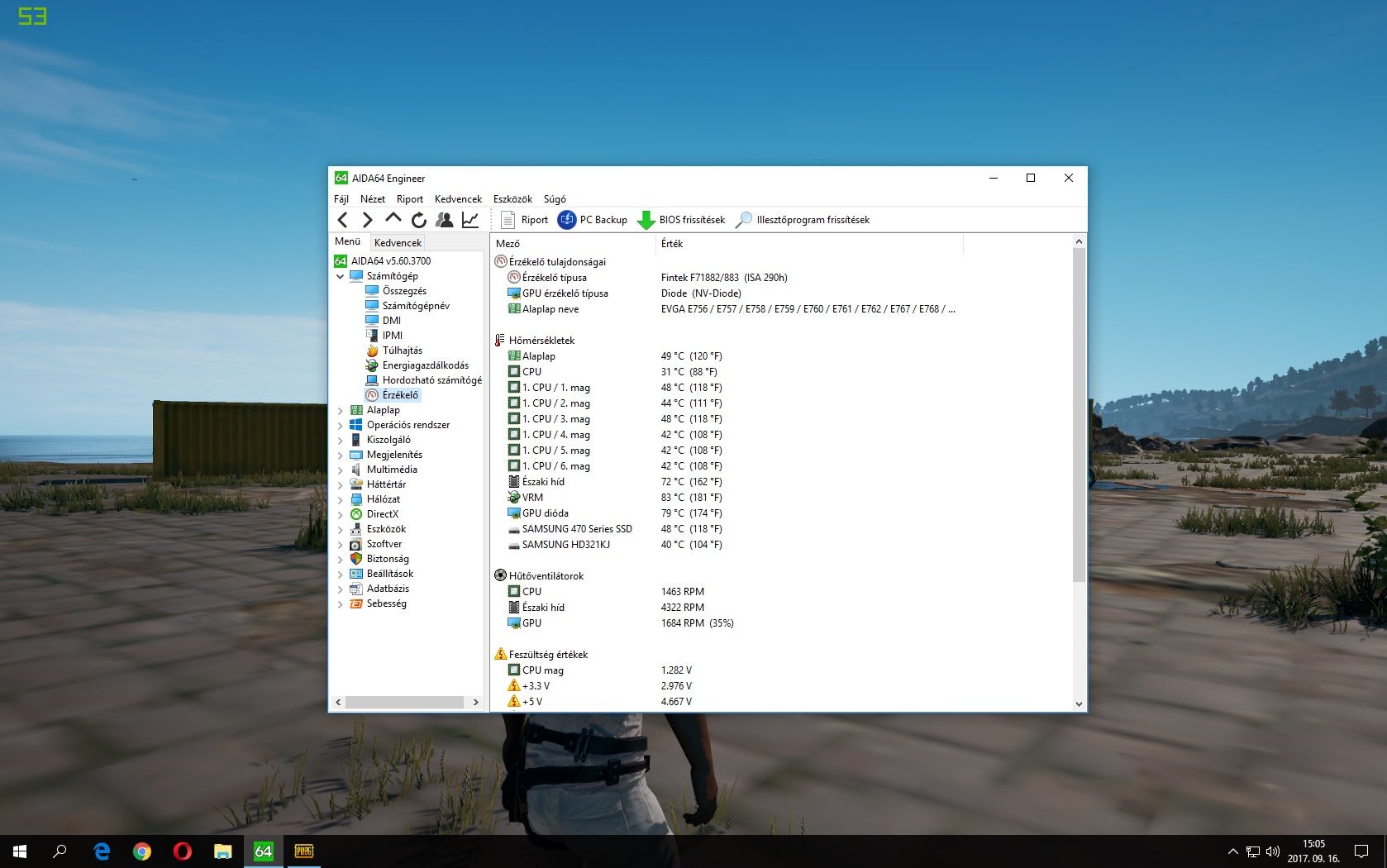Select Szoftver tree item
The image size is (1387, 868).
376,544
